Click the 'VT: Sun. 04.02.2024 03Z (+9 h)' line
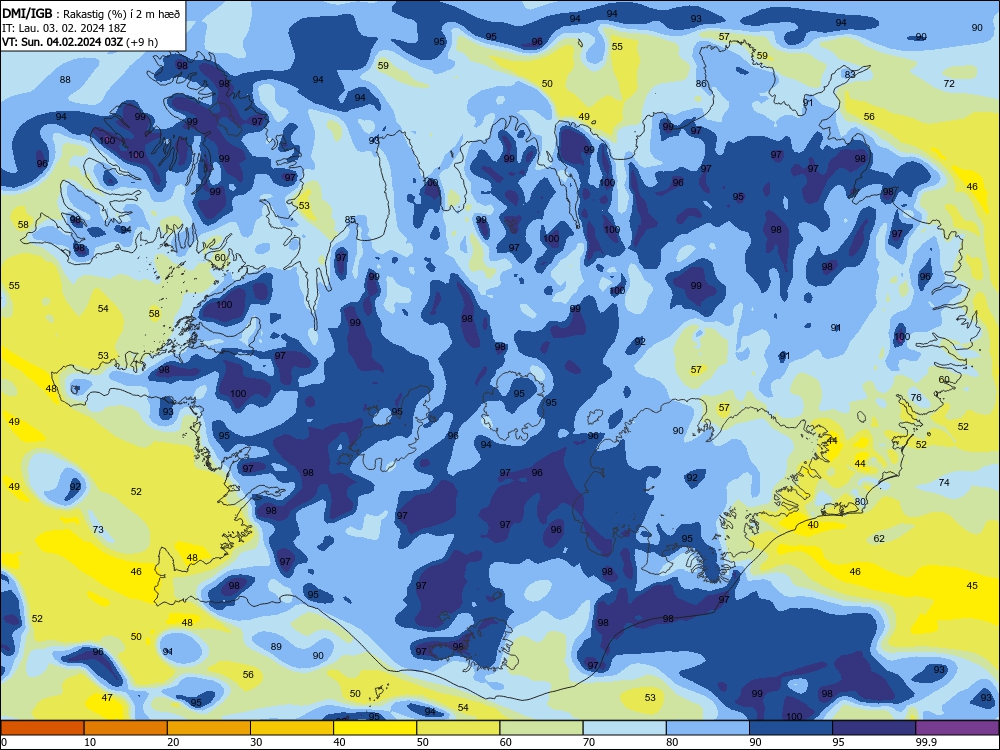1000x750 pixels. [80, 42]
